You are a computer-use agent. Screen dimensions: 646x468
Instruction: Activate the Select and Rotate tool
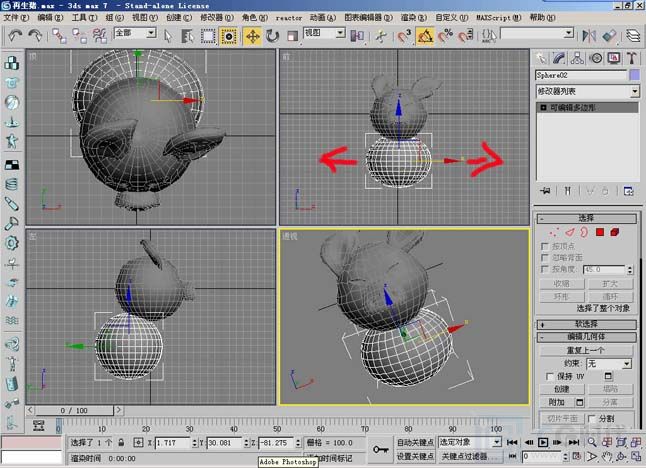272,36
